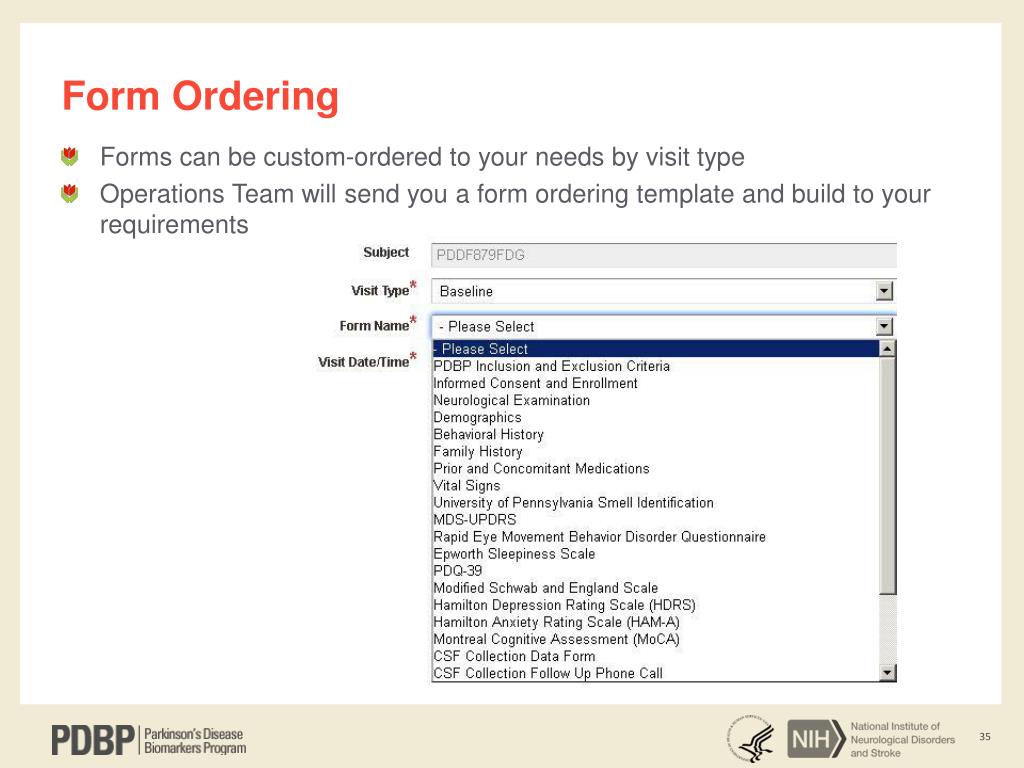Click the form list scrollbar thumb
1024x768 pixels.
click(x=887, y=475)
